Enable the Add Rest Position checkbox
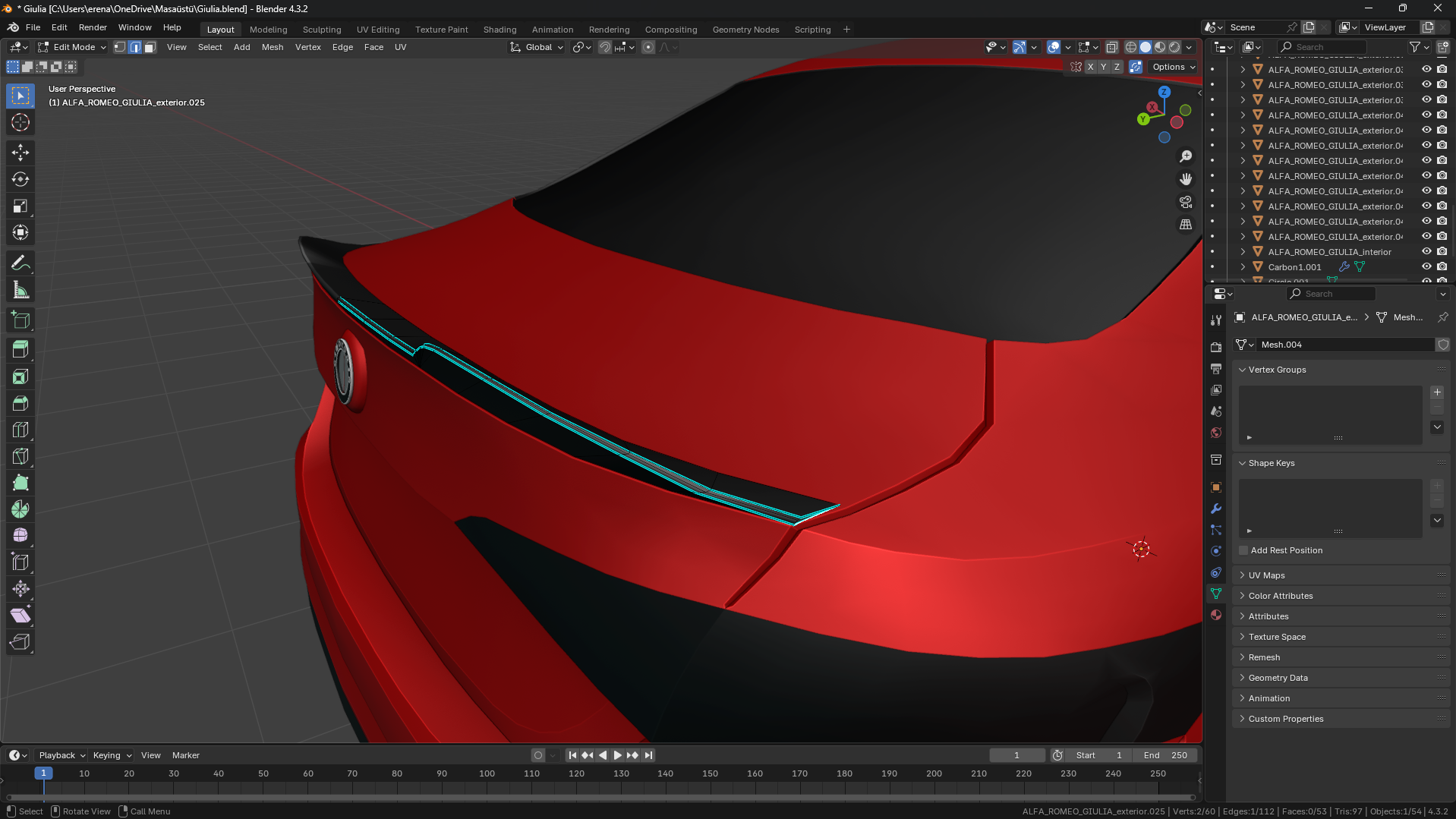This screenshot has height=819, width=1456. pos(1243,550)
